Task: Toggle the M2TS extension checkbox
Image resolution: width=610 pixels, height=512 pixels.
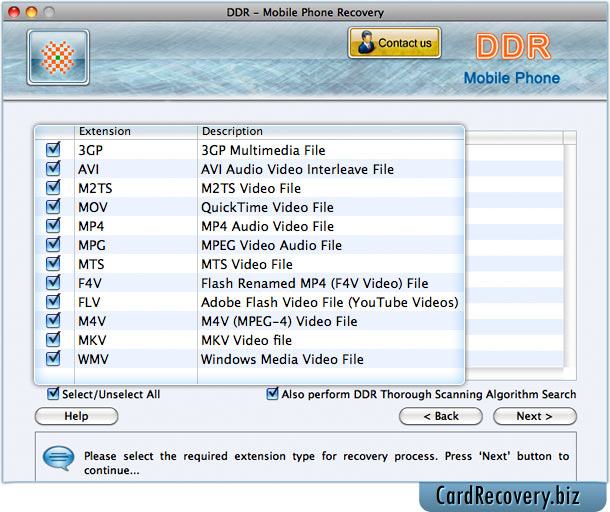Action: tap(53, 188)
